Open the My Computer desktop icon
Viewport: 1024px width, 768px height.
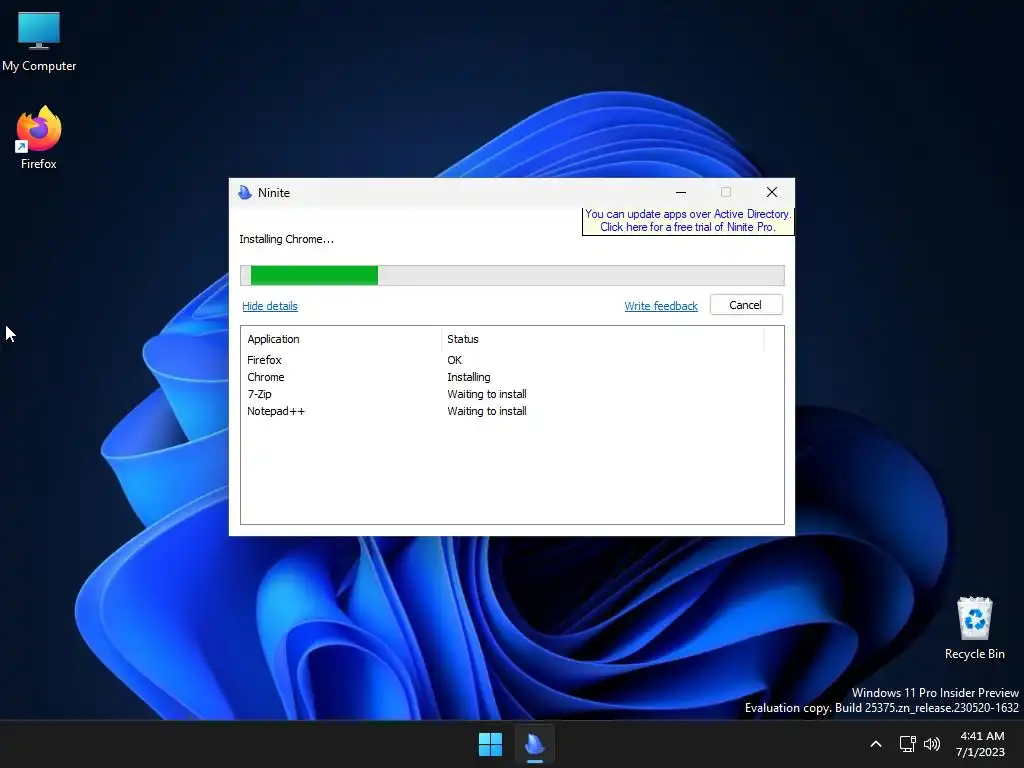[x=39, y=42]
